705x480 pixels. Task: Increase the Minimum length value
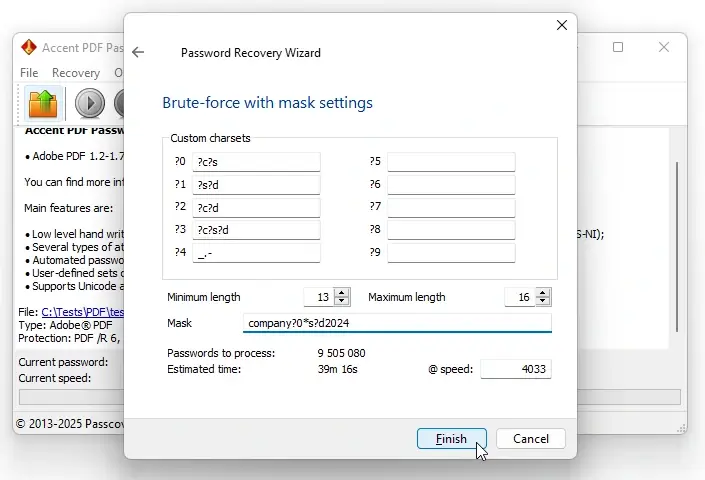(x=342, y=293)
